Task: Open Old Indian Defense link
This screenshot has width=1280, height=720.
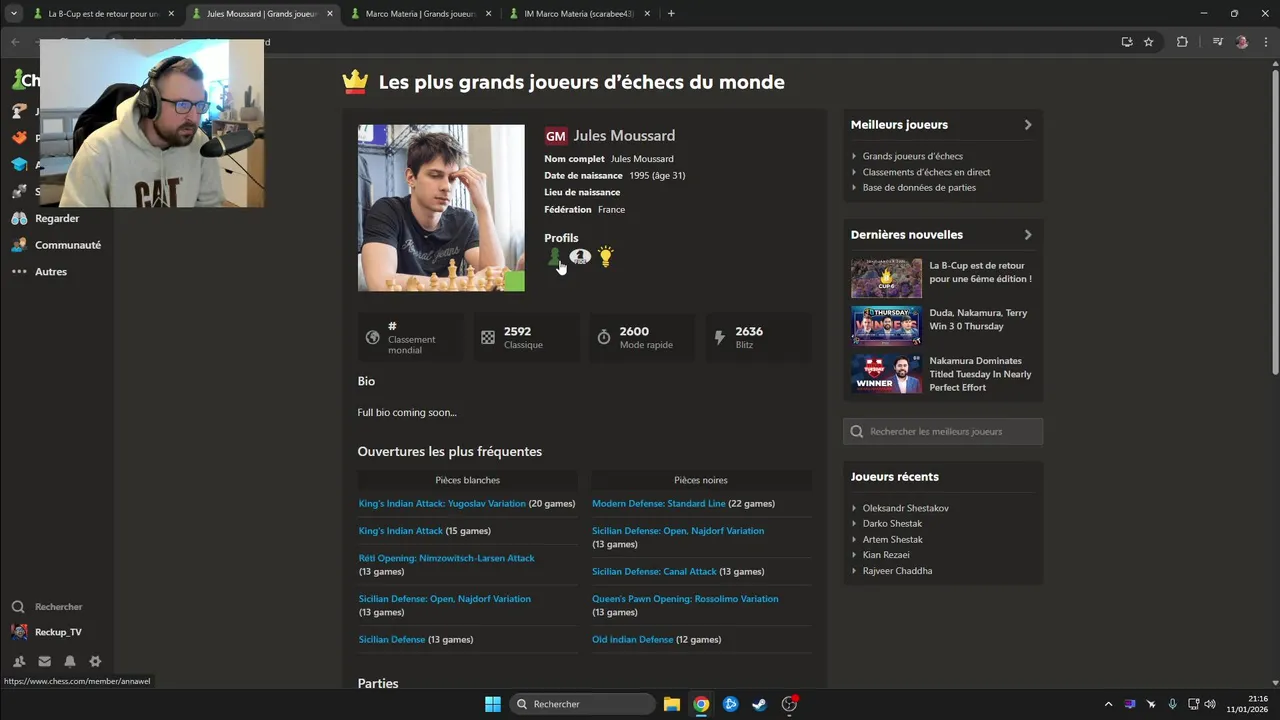Action: click(x=632, y=640)
